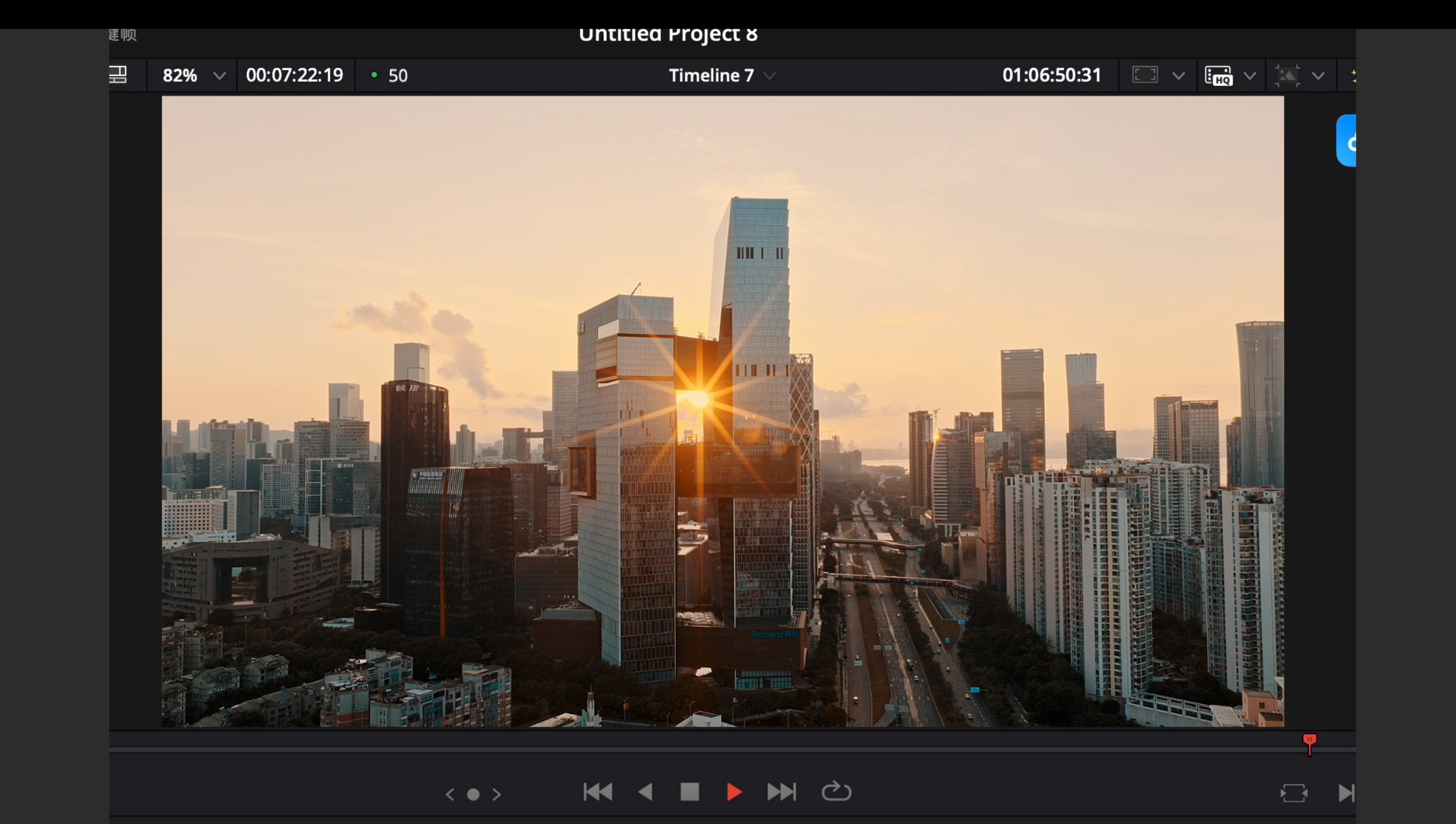
Task: Click the play reverse button
Action: pos(646,792)
